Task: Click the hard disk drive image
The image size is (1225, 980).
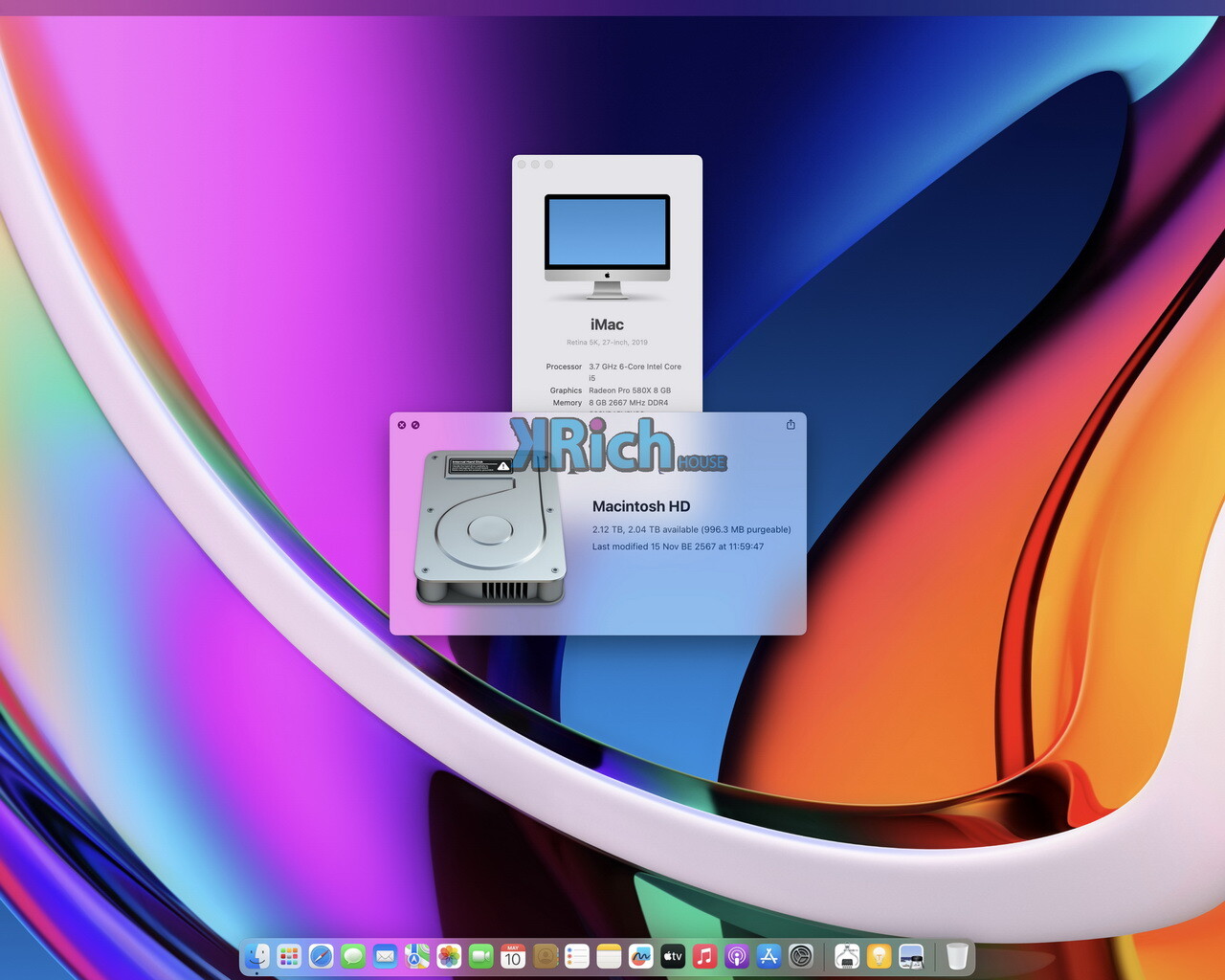Action: click(x=491, y=527)
